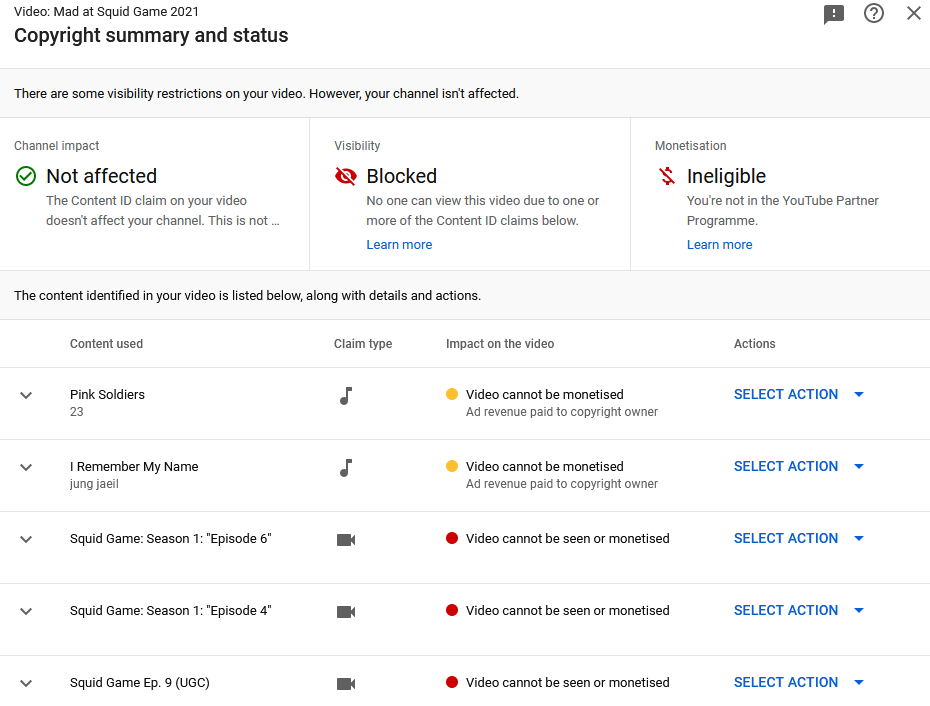Click the red status dot for Episode 4
This screenshot has height=706, width=930.
(452, 610)
